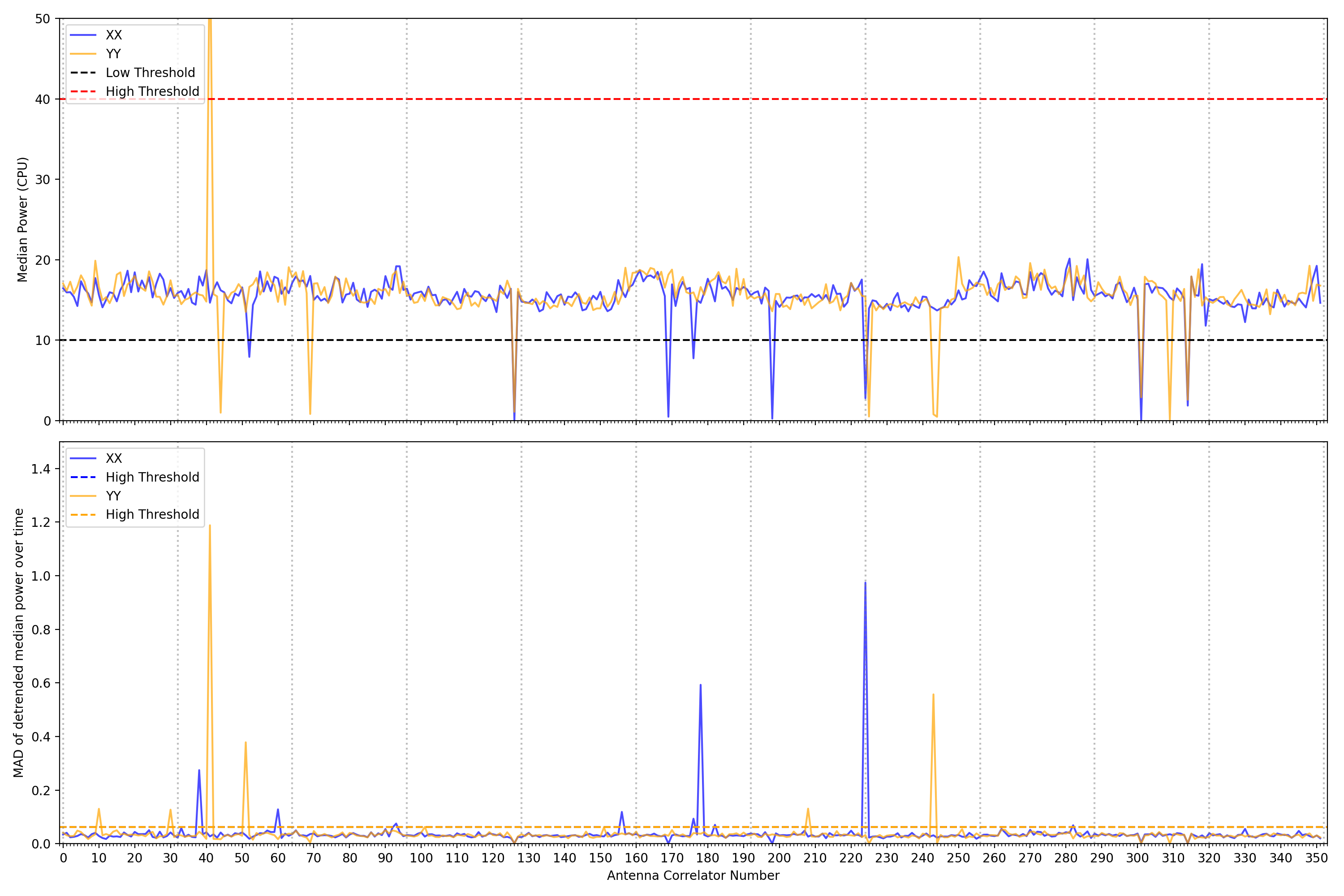Image resolution: width=1344 pixels, height=896 pixels.
Task: Click the blue peak near 0.6 in bottom plot
Action: coord(701,686)
